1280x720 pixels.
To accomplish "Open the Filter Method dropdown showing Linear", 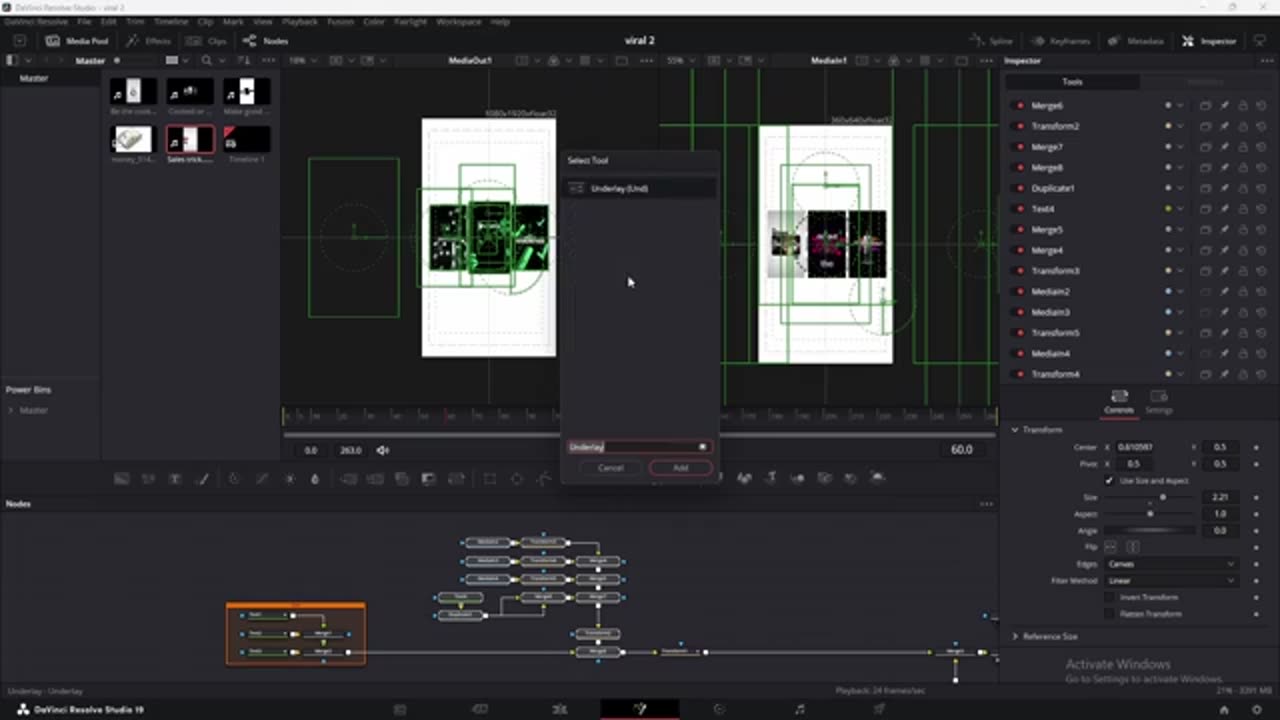I will (x=1171, y=581).
